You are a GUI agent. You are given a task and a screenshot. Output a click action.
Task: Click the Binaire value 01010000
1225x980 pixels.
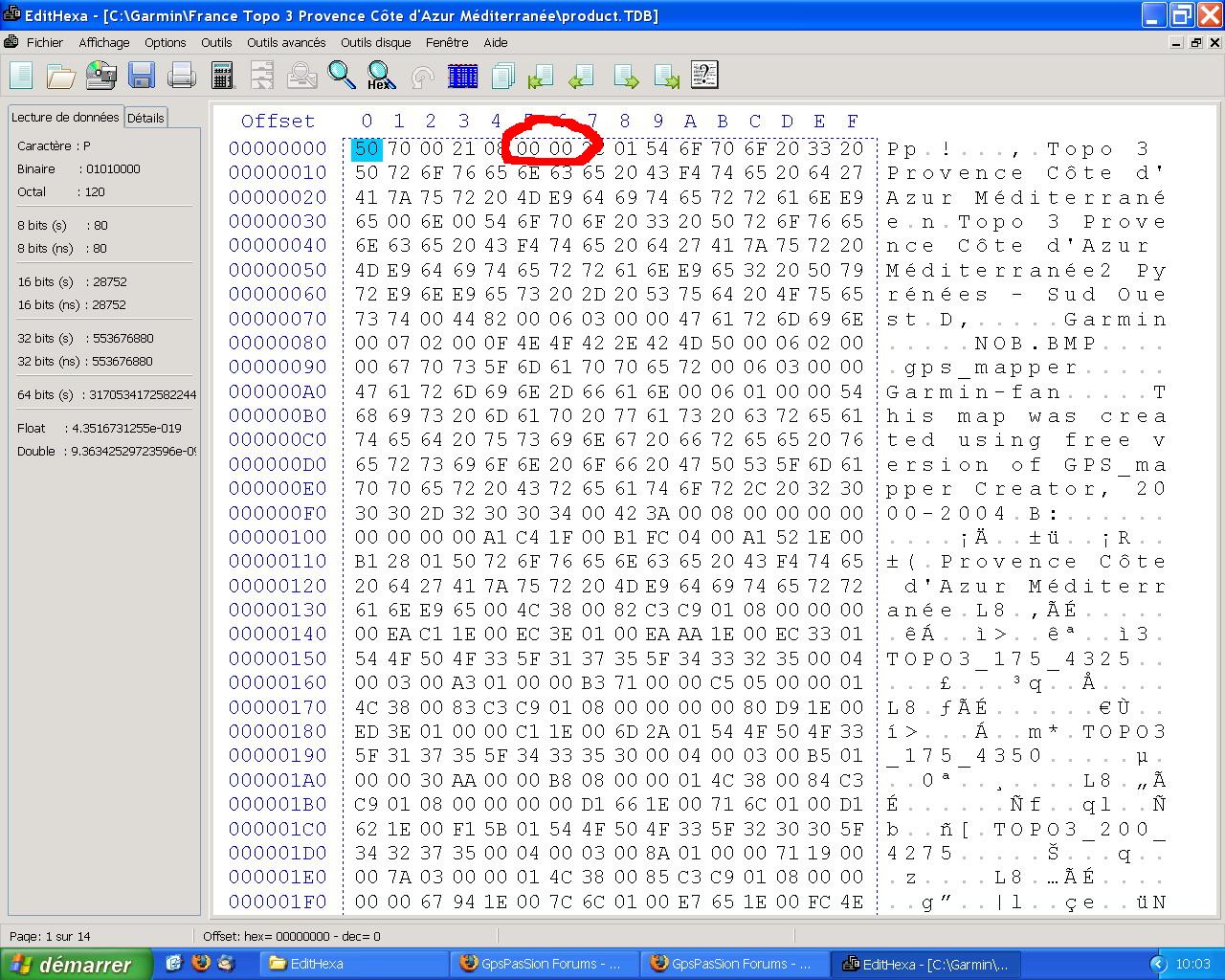coord(113,168)
